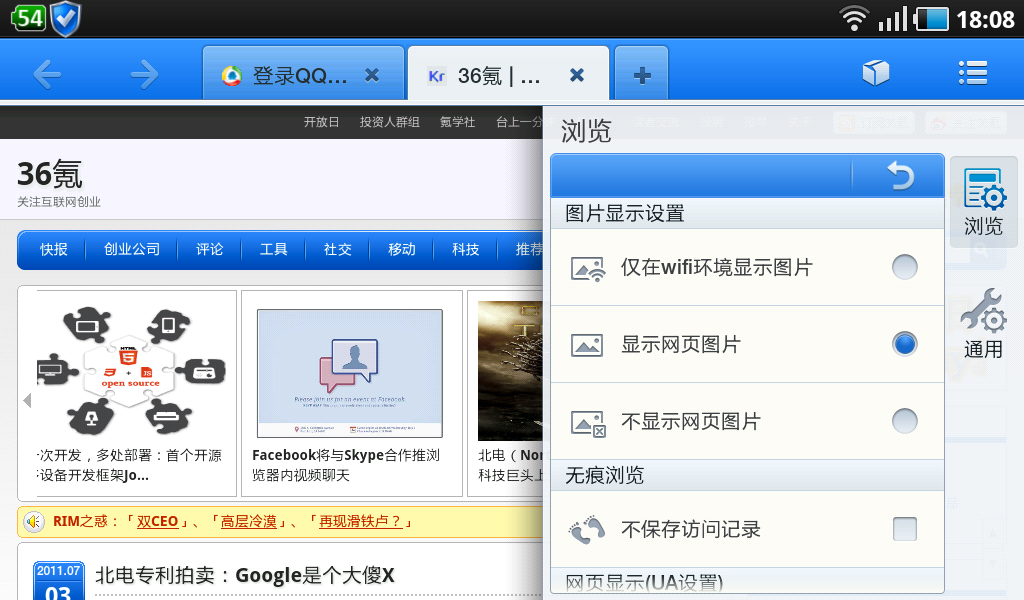Screen dimensions: 1024x600
Task: Click the 关注互联网创业 tagline
Action: [x=59, y=202]
